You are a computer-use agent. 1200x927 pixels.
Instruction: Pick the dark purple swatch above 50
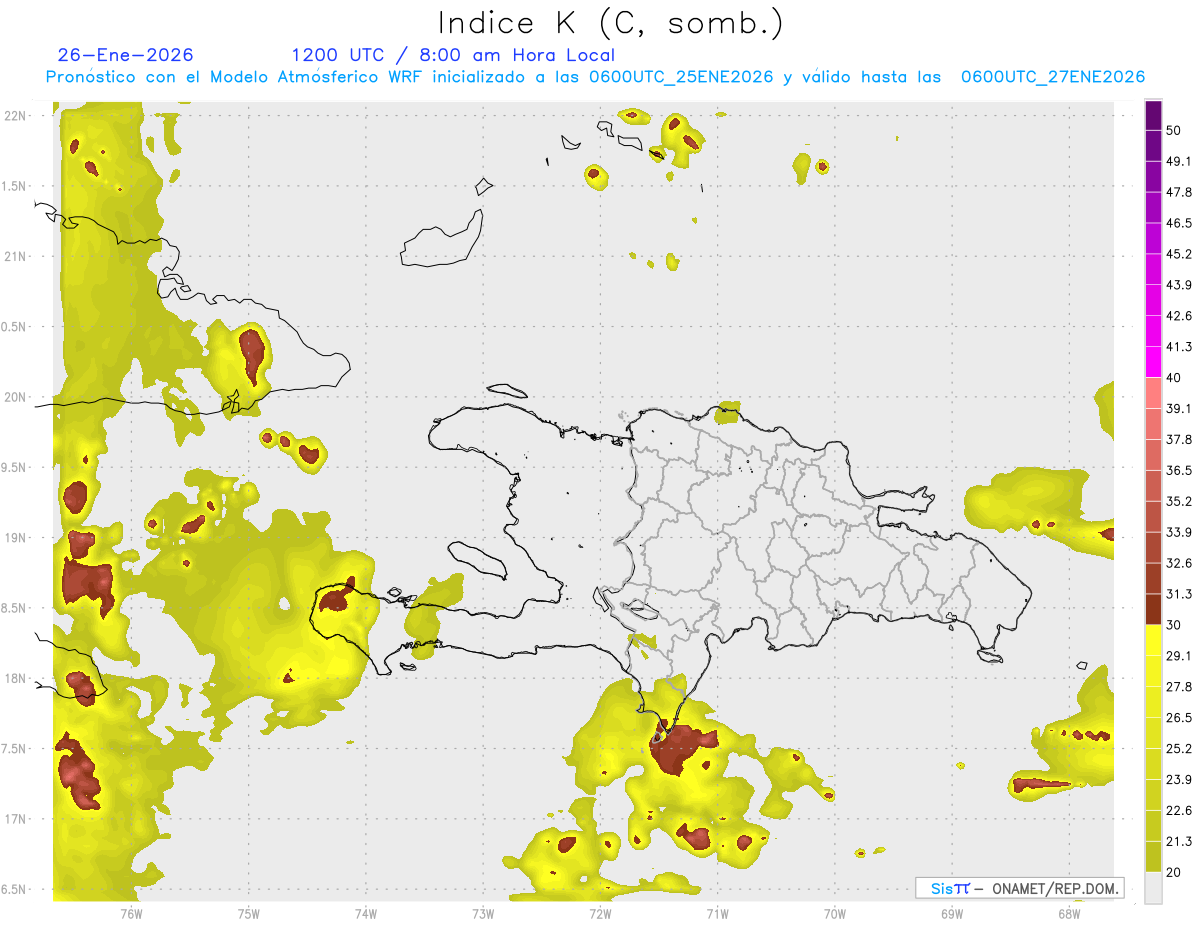click(x=1154, y=116)
